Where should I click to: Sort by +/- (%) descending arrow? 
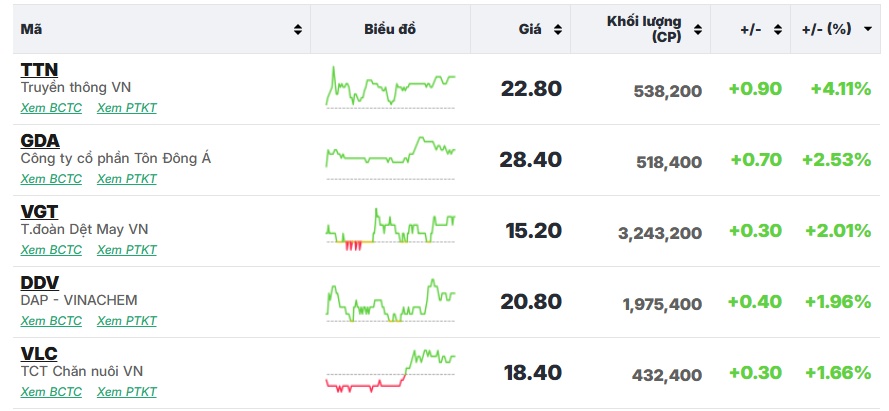click(864, 30)
